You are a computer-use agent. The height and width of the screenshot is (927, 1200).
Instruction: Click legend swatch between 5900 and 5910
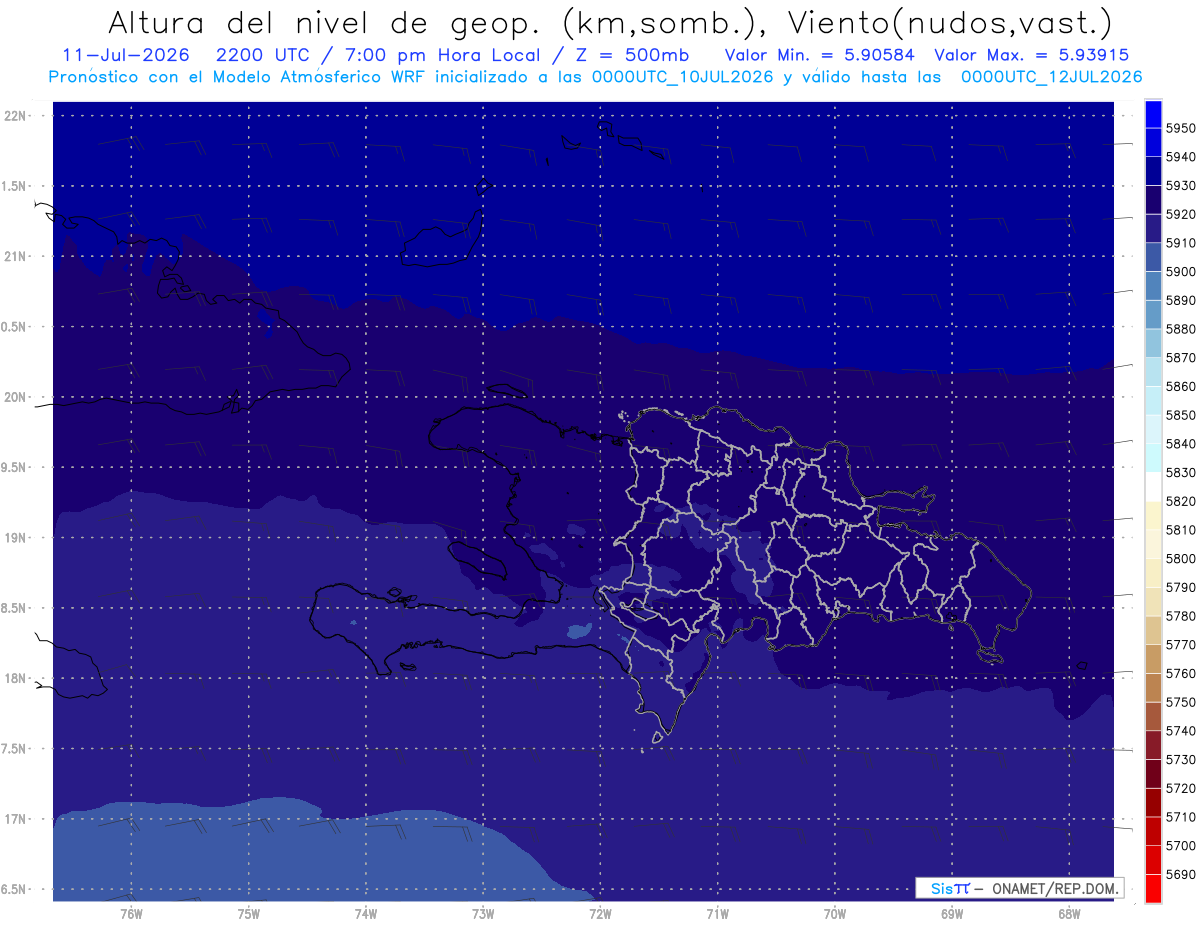click(x=1153, y=257)
